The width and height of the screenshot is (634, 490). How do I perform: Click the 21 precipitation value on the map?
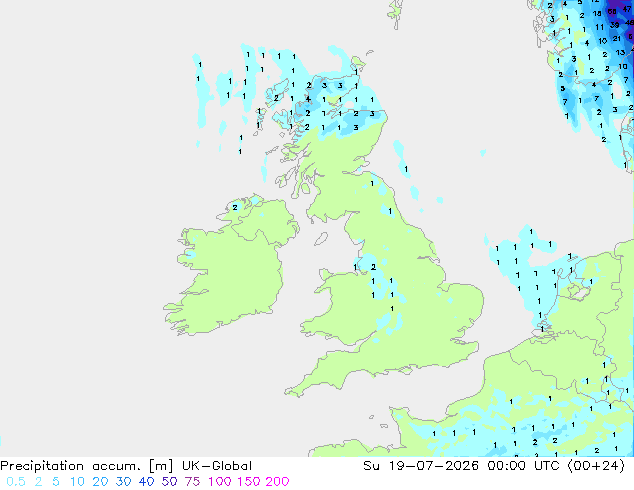point(616,38)
